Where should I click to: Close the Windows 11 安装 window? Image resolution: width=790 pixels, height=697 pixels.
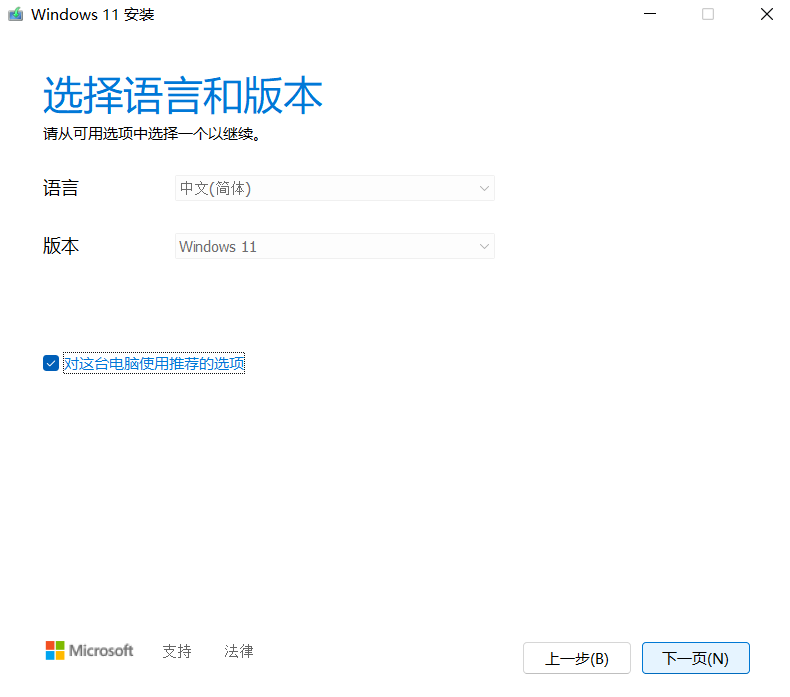[x=766, y=14]
